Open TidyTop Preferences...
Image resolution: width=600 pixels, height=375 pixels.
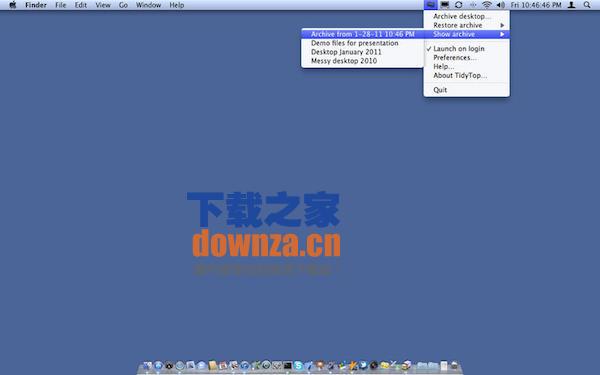466,57
